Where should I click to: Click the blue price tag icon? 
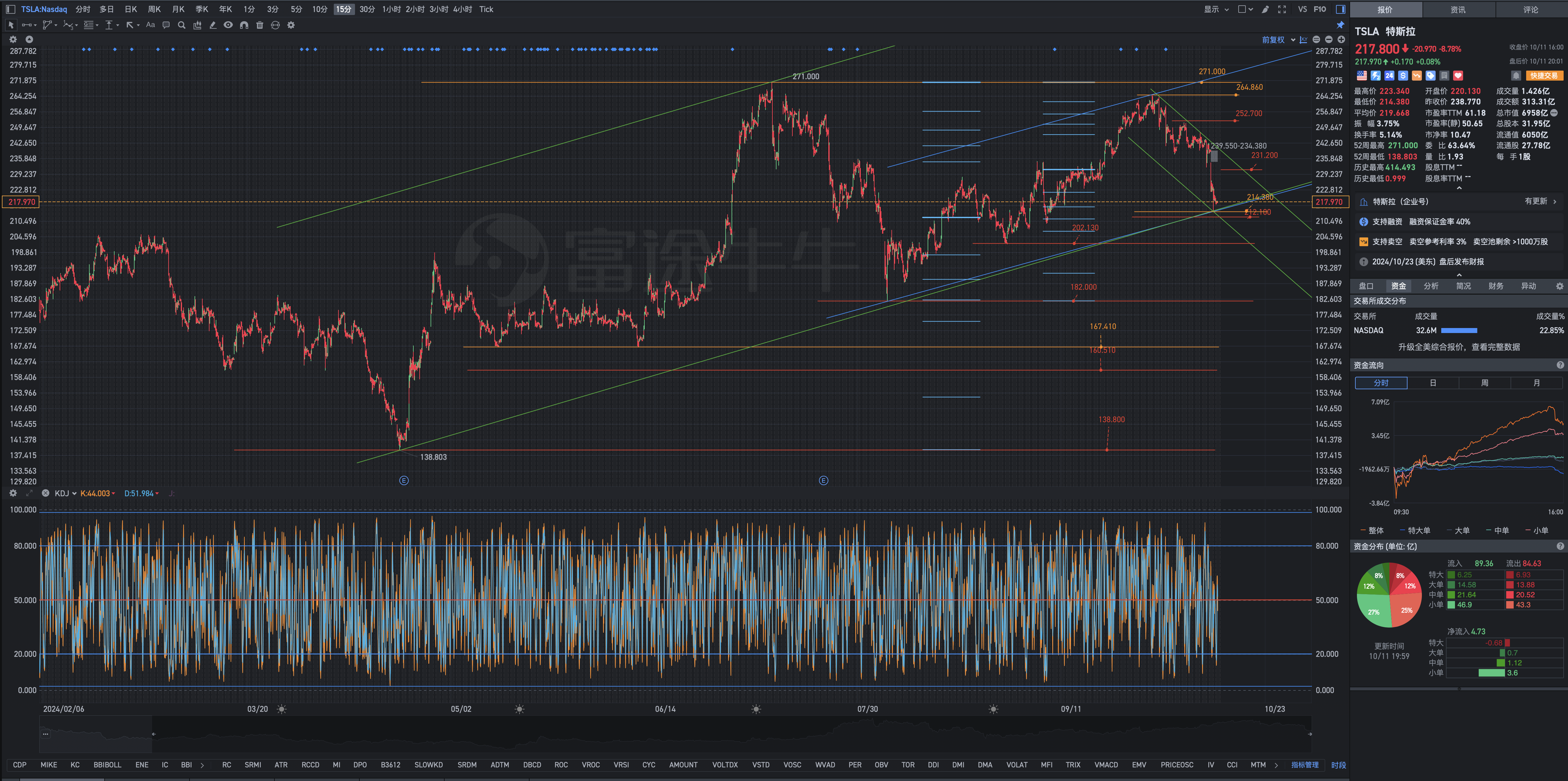pos(1430,76)
